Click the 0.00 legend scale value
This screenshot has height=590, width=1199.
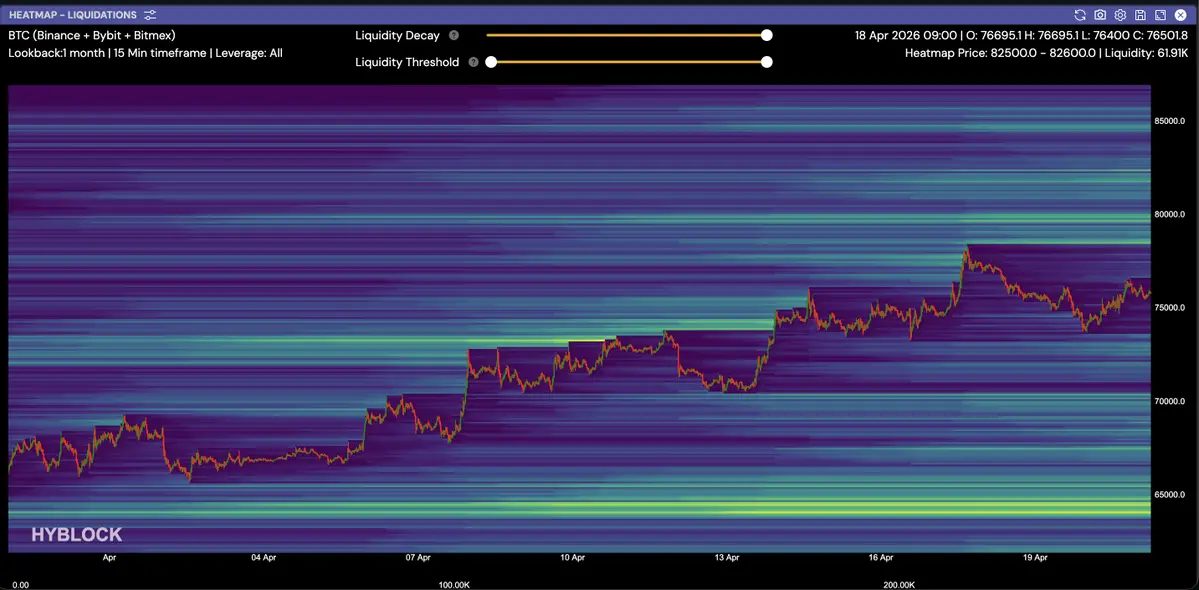pyautogui.click(x=21, y=585)
